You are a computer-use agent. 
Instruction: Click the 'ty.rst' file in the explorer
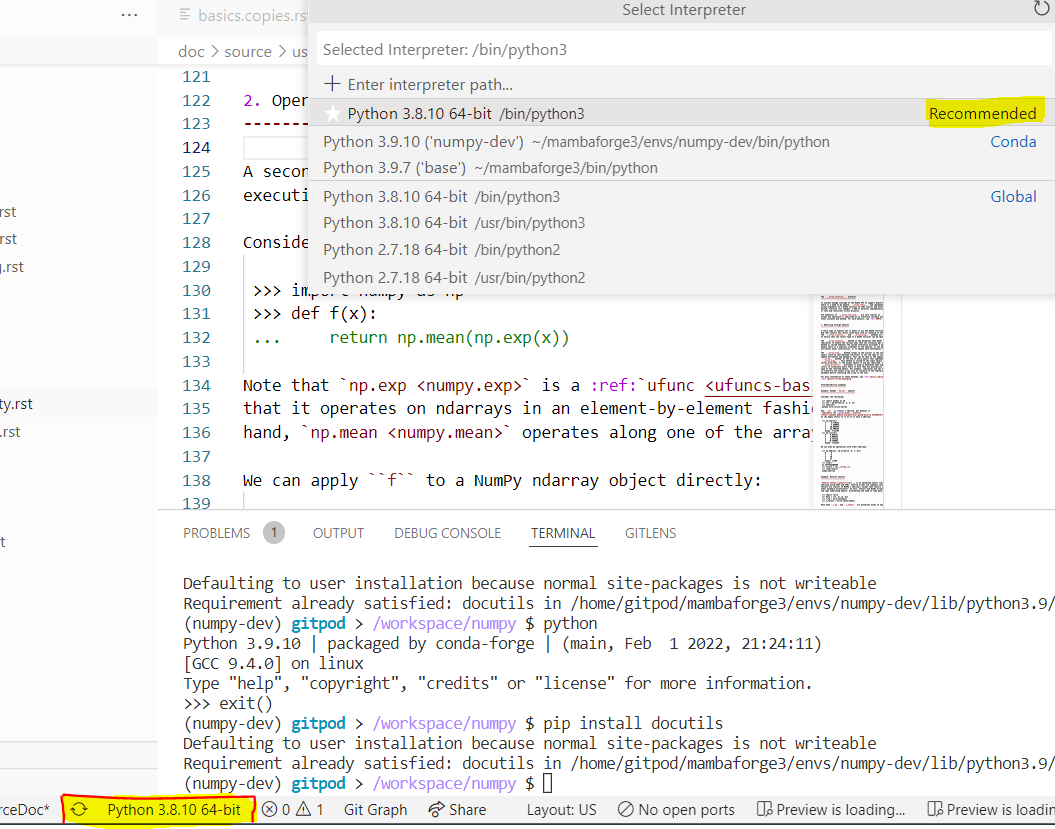(16, 404)
